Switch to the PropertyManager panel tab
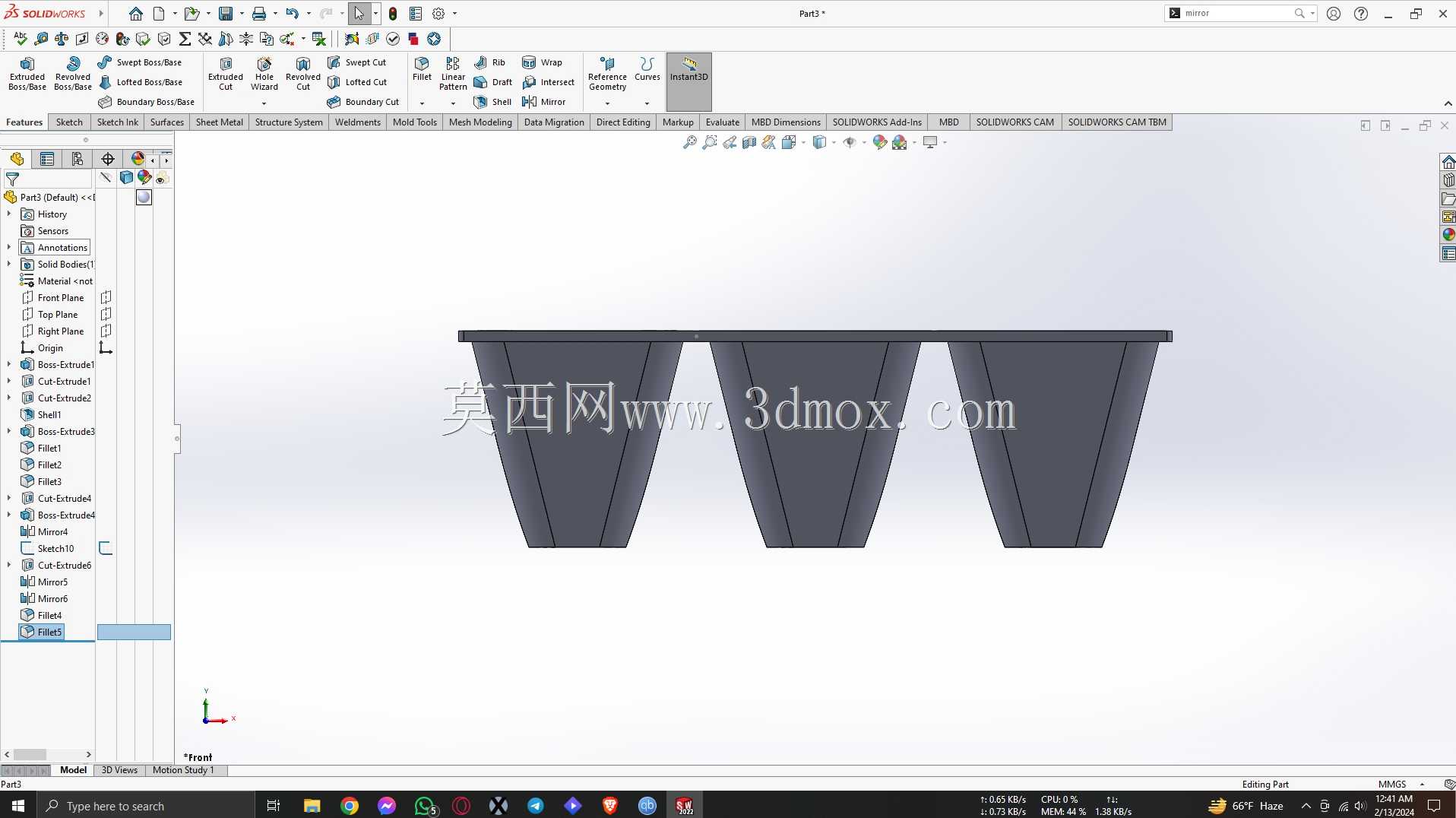The height and width of the screenshot is (818, 1456). (47, 159)
